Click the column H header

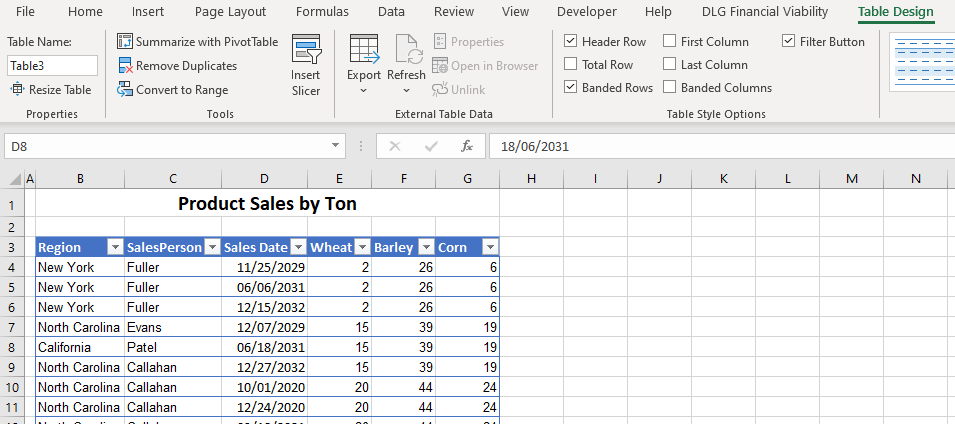pyautogui.click(x=531, y=179)
